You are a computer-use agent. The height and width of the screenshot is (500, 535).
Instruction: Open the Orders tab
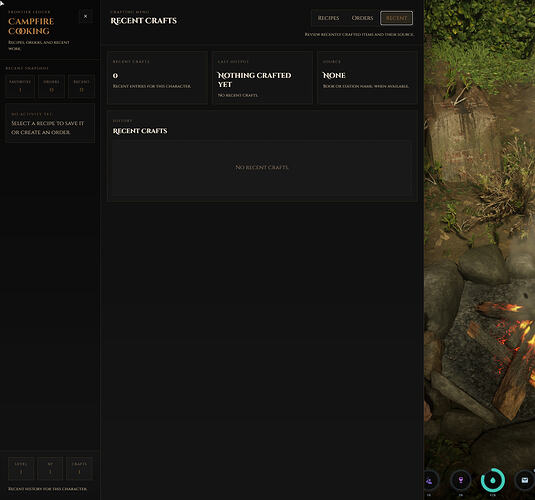[x=362, y=18]
